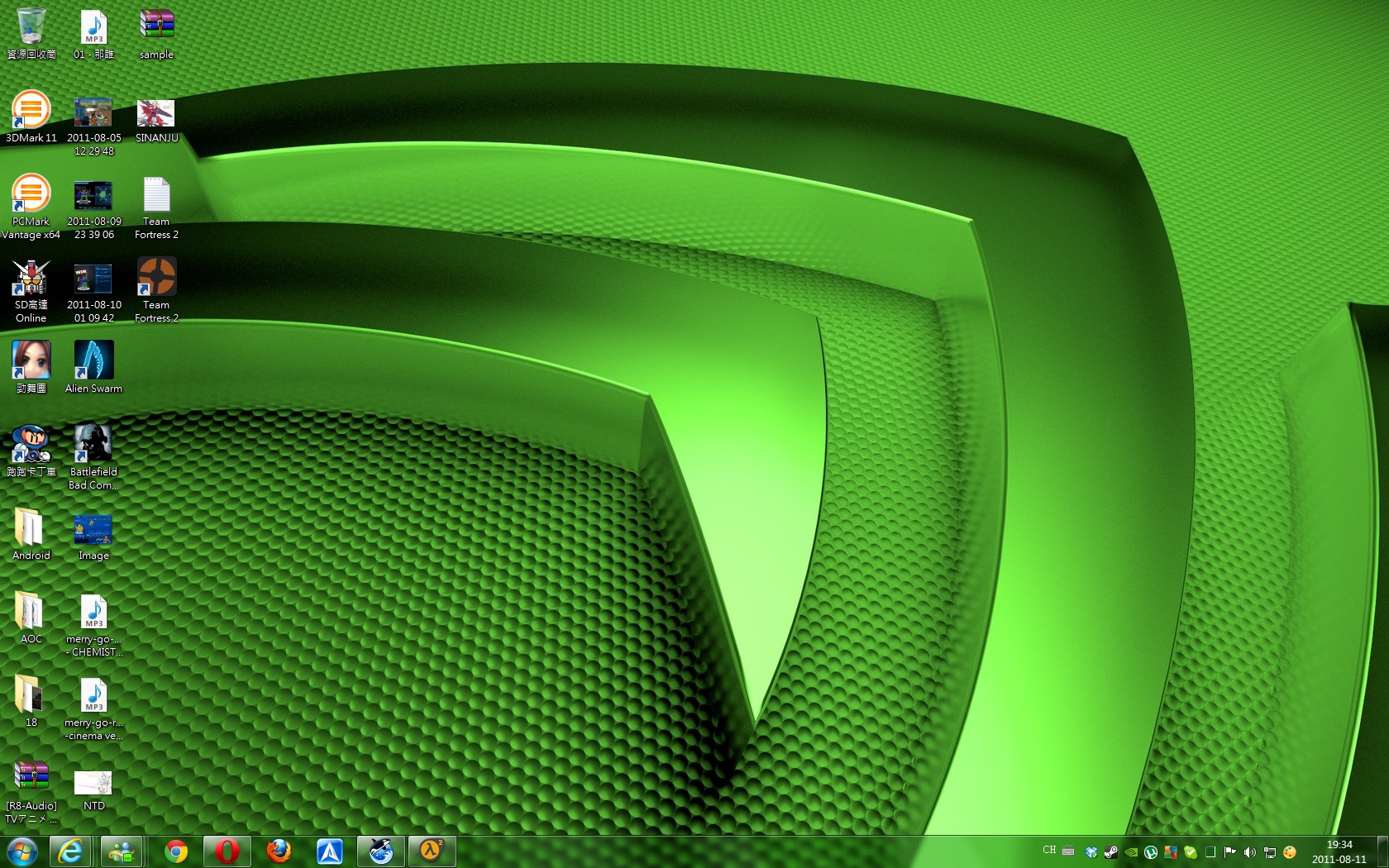Open the Recycle Bin desktop icon

pos(31,33)
